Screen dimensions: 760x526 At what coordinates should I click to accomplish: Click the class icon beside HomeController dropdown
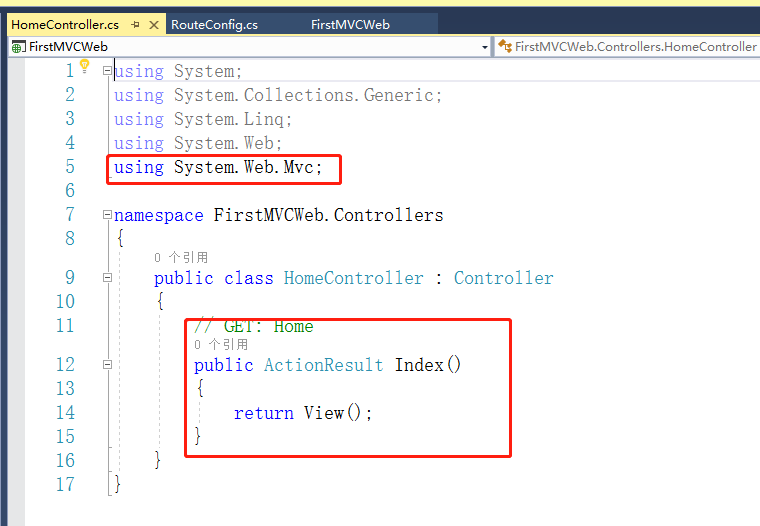coord(505,47)
